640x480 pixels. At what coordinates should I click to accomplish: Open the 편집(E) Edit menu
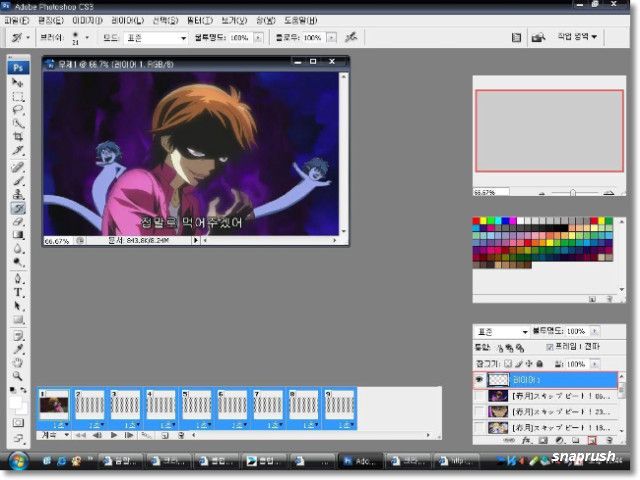click(51, 20)
